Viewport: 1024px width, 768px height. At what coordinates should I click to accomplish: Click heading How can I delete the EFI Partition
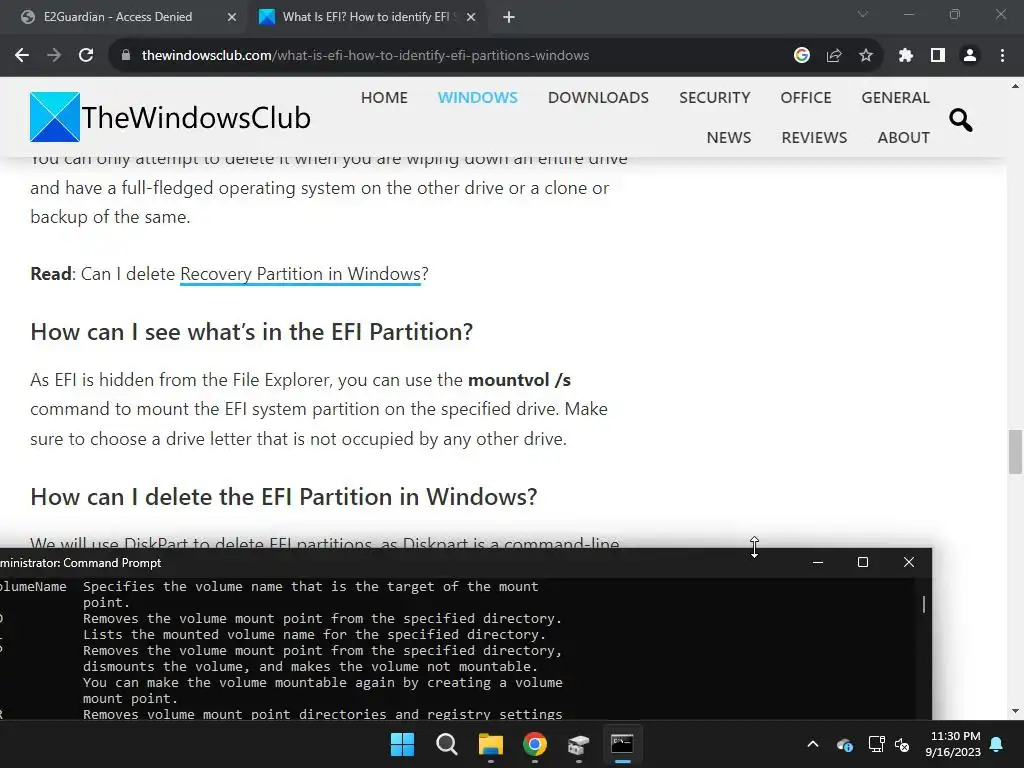click(x=283, y=497)
